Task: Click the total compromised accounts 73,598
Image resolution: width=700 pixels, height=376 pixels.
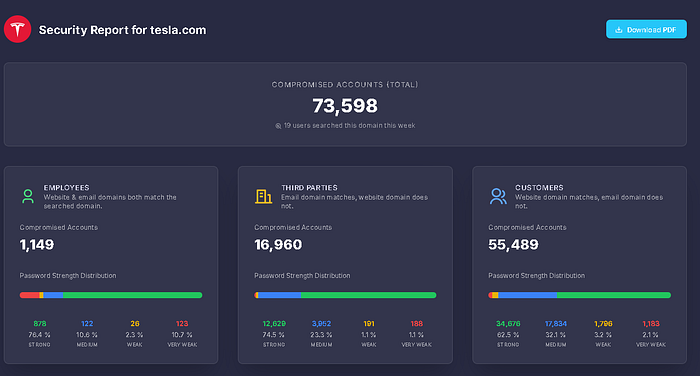Action: click(x=345, y=106)
